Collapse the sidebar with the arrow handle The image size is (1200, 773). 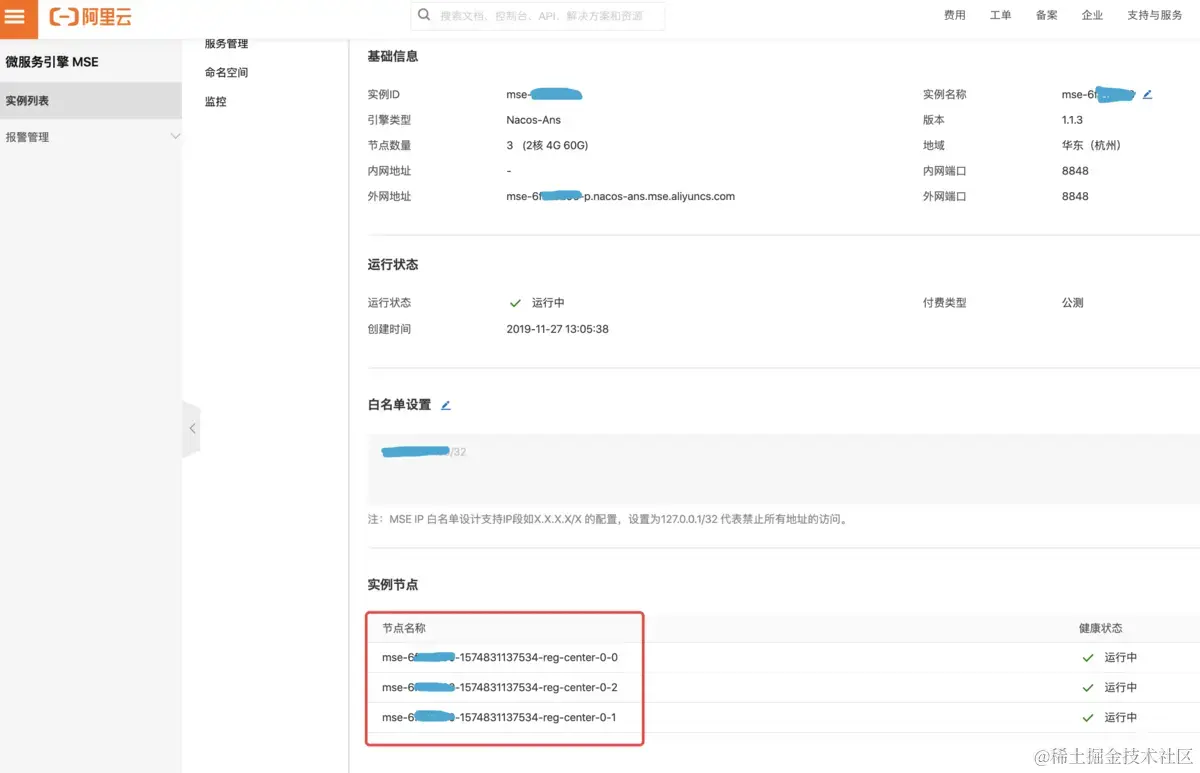pos(191,428)
